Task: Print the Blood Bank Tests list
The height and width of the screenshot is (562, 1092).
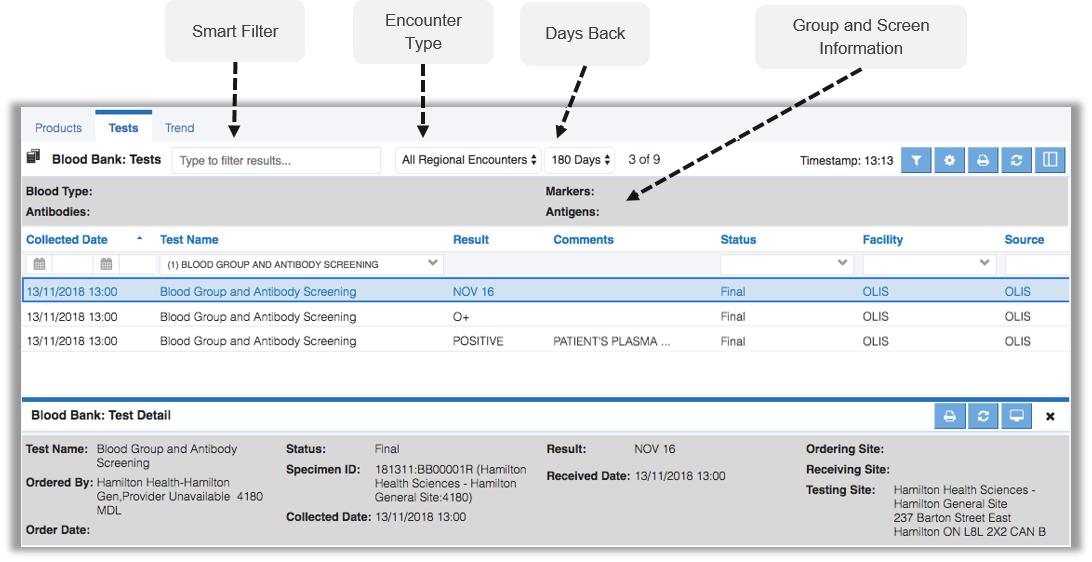Action: tap(983, 160)
